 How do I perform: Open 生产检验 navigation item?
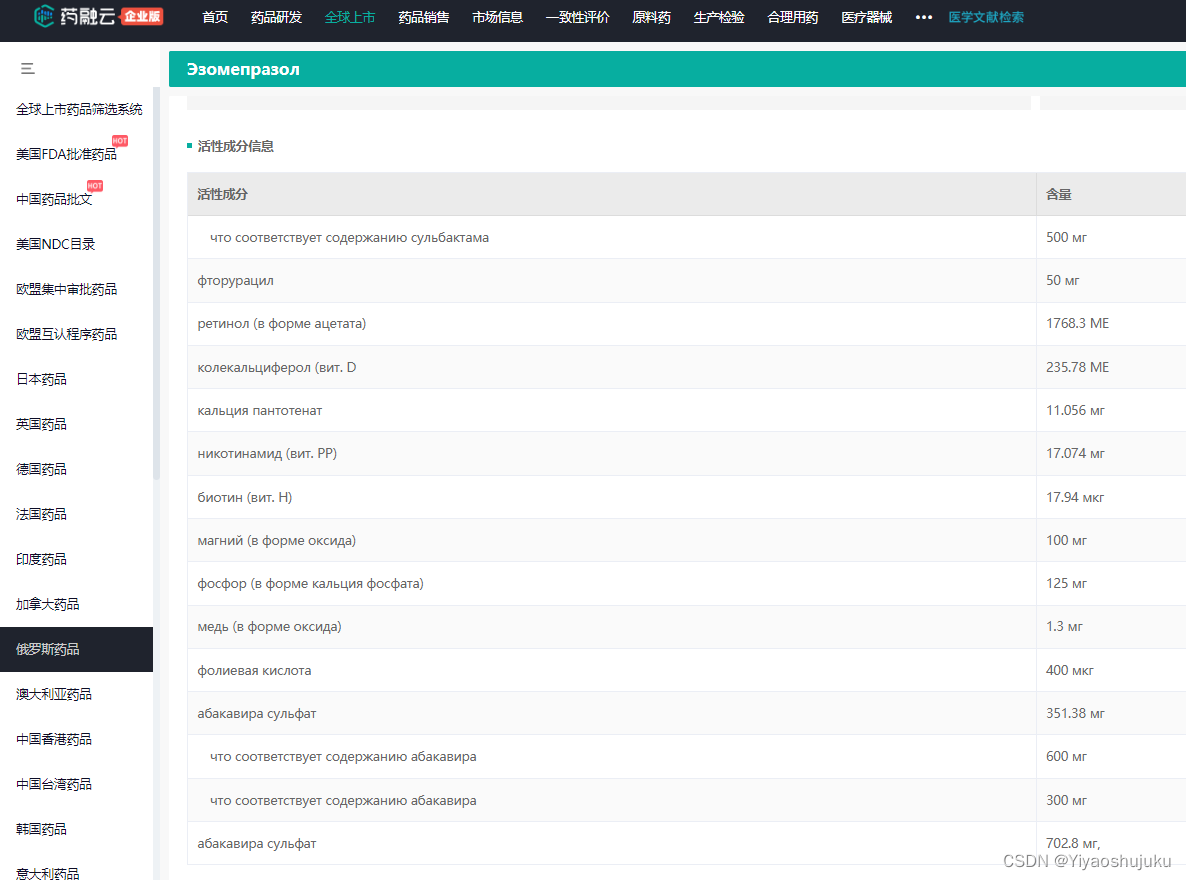(x=719, y=17)
